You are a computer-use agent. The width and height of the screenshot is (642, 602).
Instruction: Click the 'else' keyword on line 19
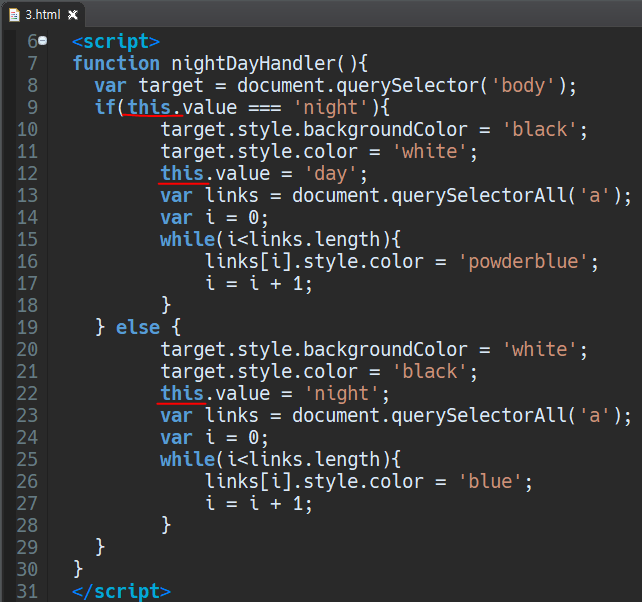(138, 328)
